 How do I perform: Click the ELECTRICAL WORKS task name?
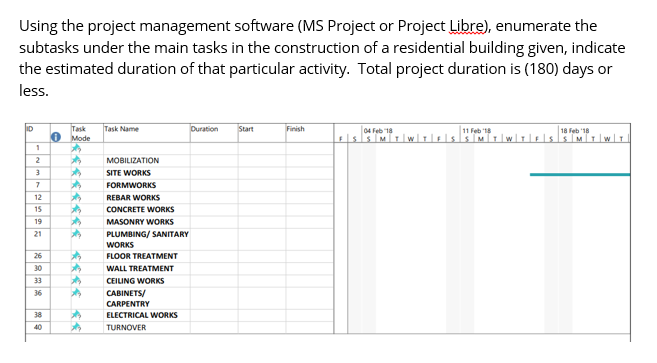click(142, 315)
